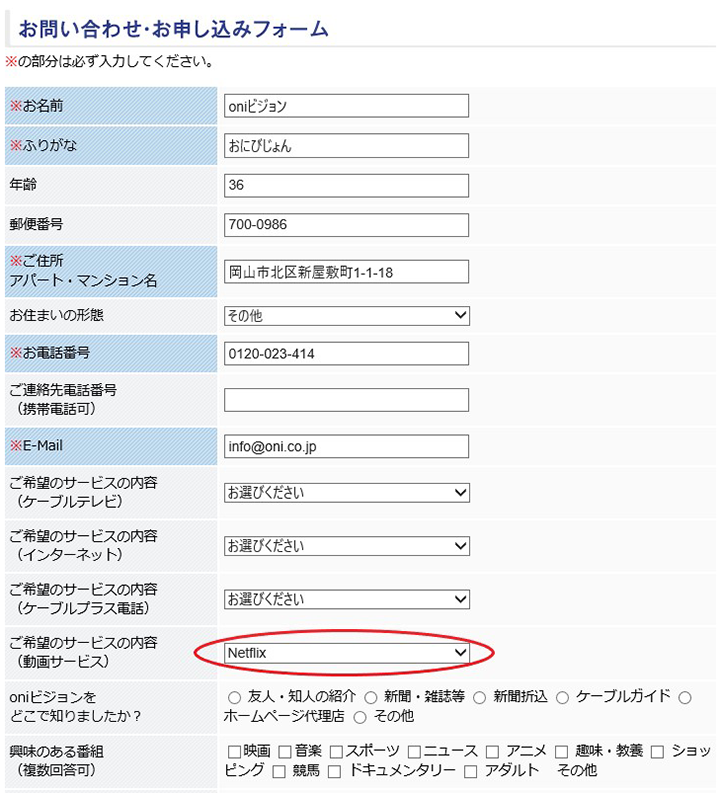Tick the スポーツ checkbox
This screenshot has height=793, width=720.
tap(336, 752)
